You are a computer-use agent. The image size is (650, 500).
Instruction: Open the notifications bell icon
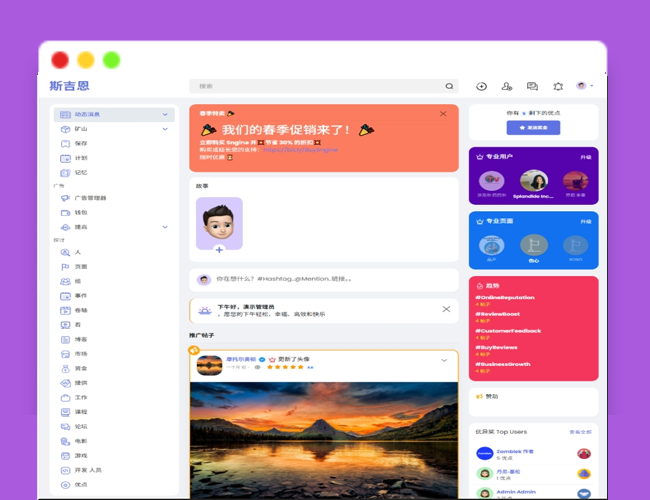pos(558,86)
